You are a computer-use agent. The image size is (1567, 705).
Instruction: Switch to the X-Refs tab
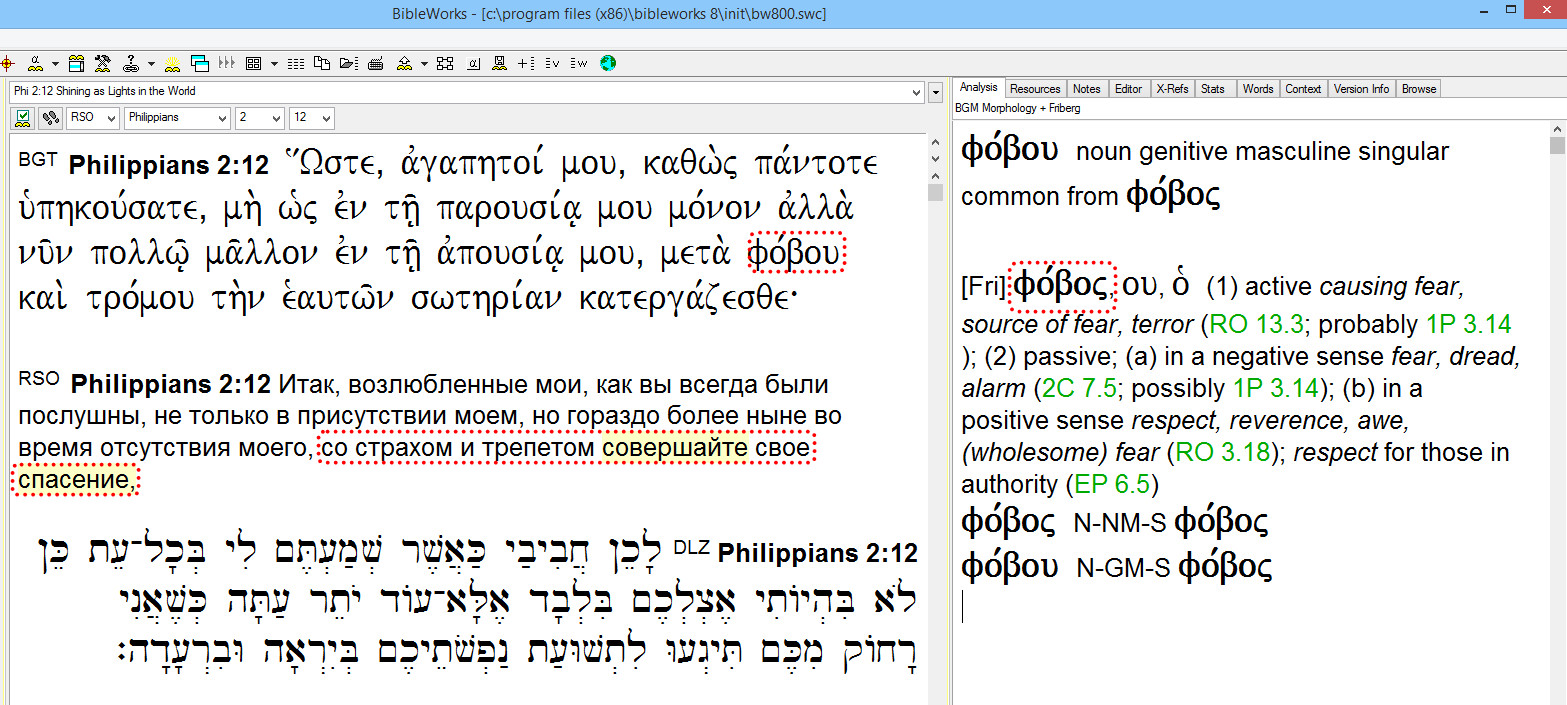pos(1172,89)
